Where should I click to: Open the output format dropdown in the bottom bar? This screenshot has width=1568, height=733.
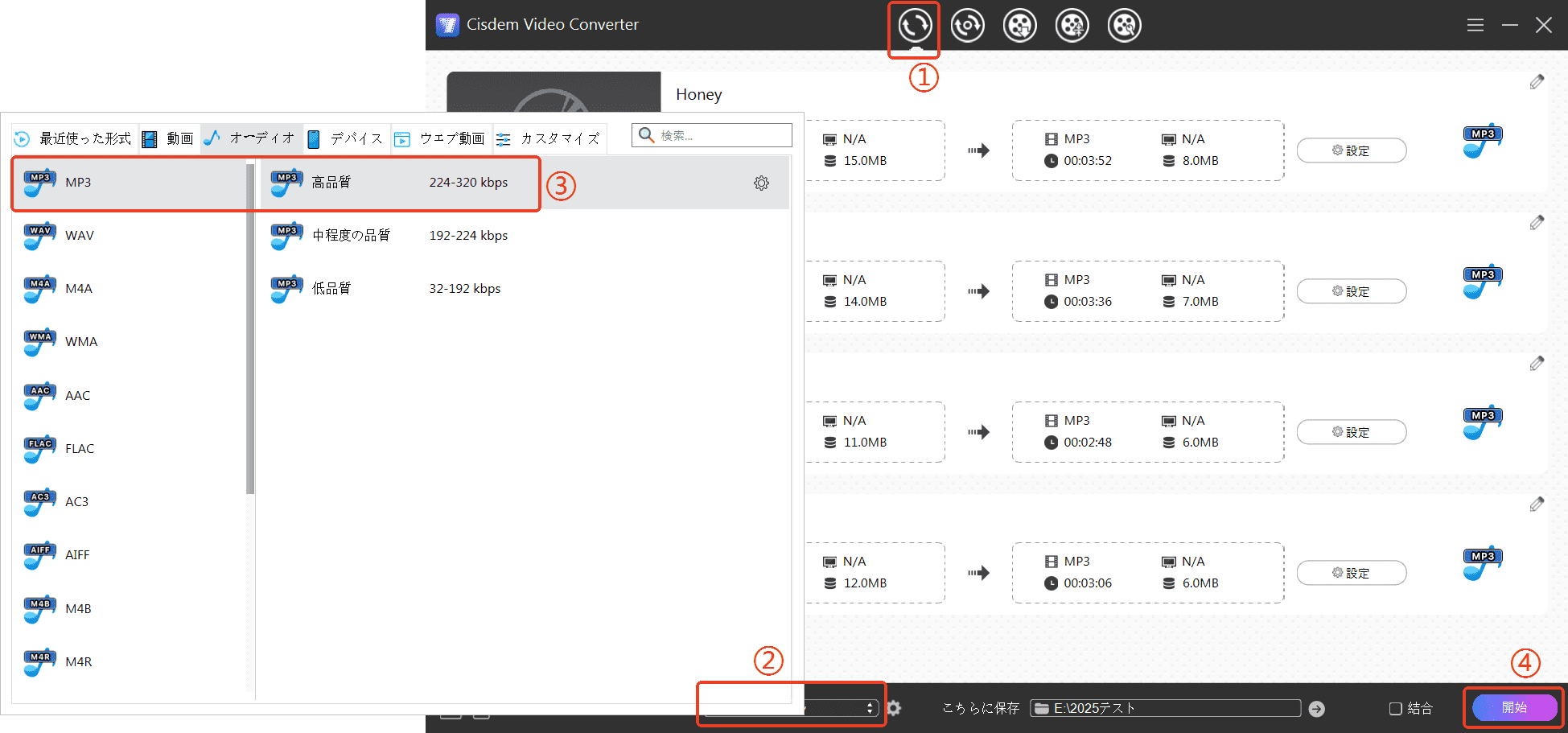(x=791, y=708)
